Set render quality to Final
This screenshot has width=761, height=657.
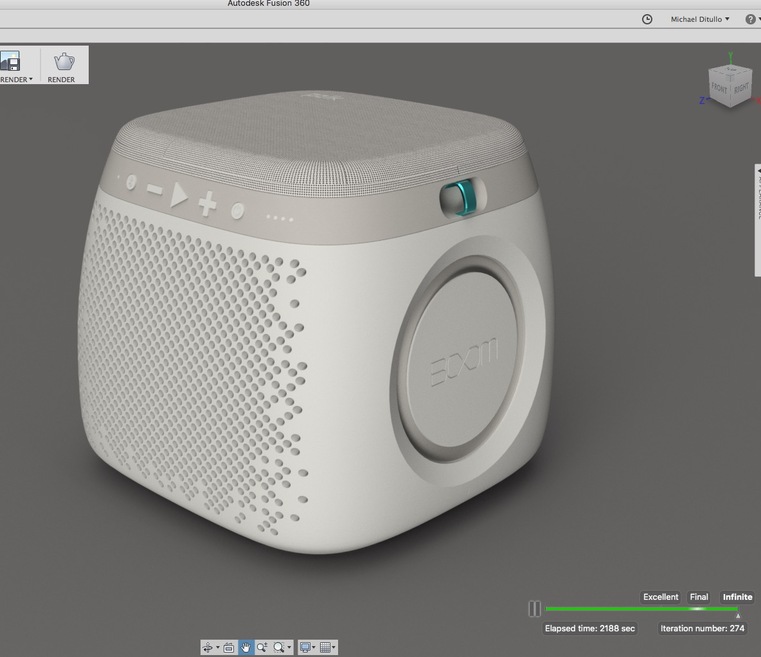pos(699,597)
